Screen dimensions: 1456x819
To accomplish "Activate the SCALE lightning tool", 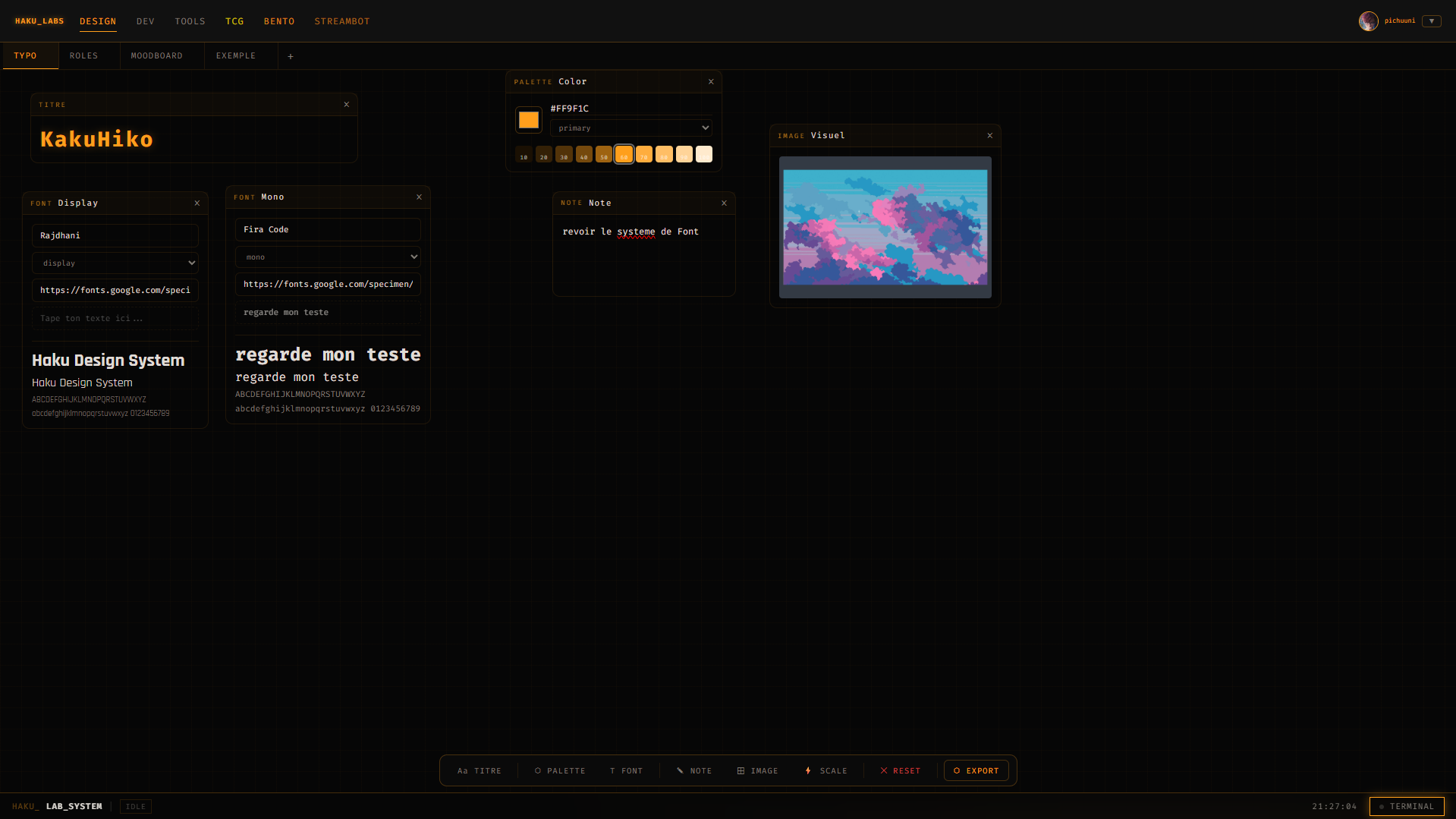I will (x=825, y=770).
